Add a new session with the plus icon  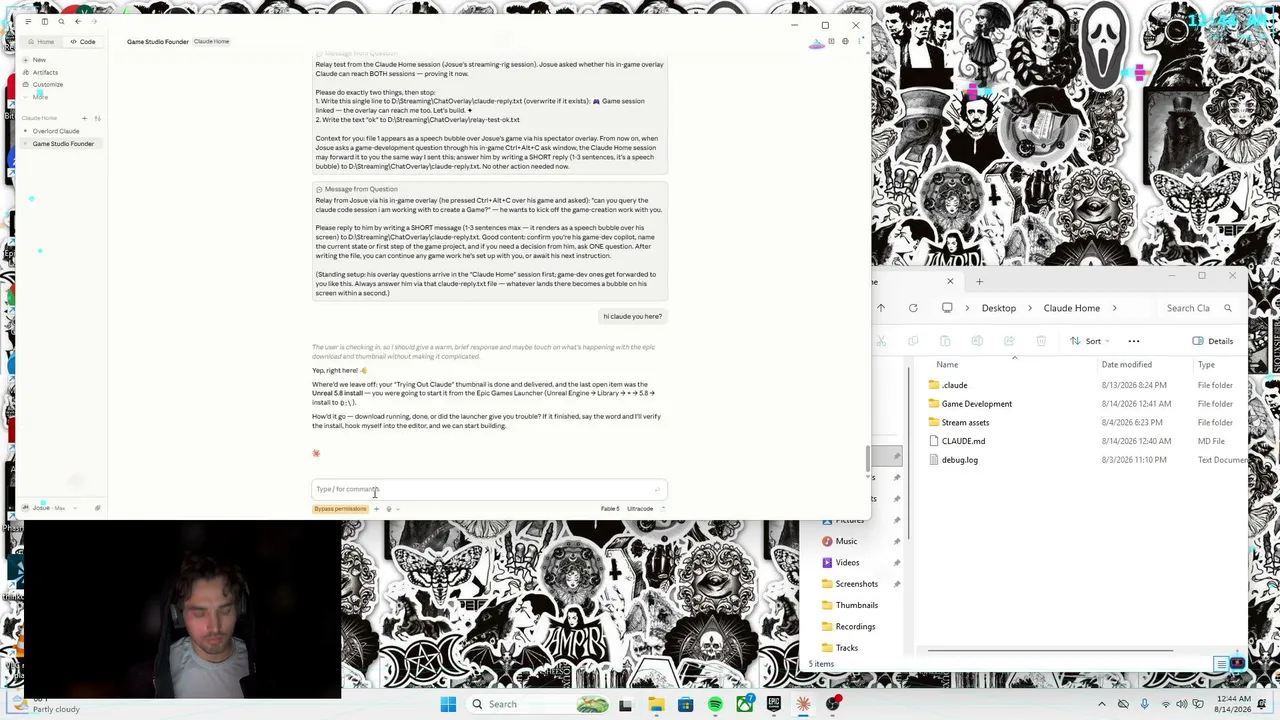point(84,118)
